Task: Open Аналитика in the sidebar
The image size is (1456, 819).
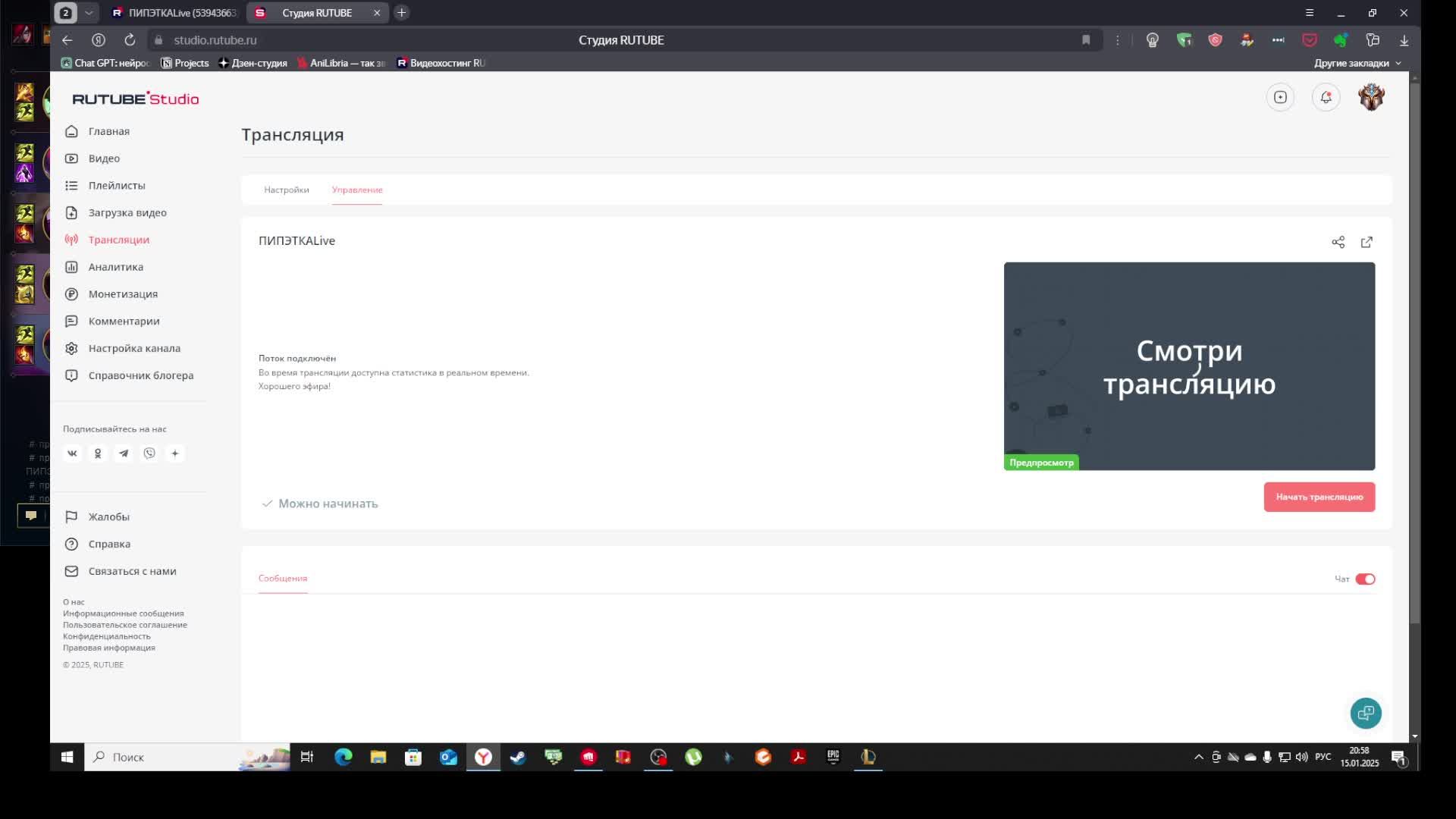Action: coord(115,267)
